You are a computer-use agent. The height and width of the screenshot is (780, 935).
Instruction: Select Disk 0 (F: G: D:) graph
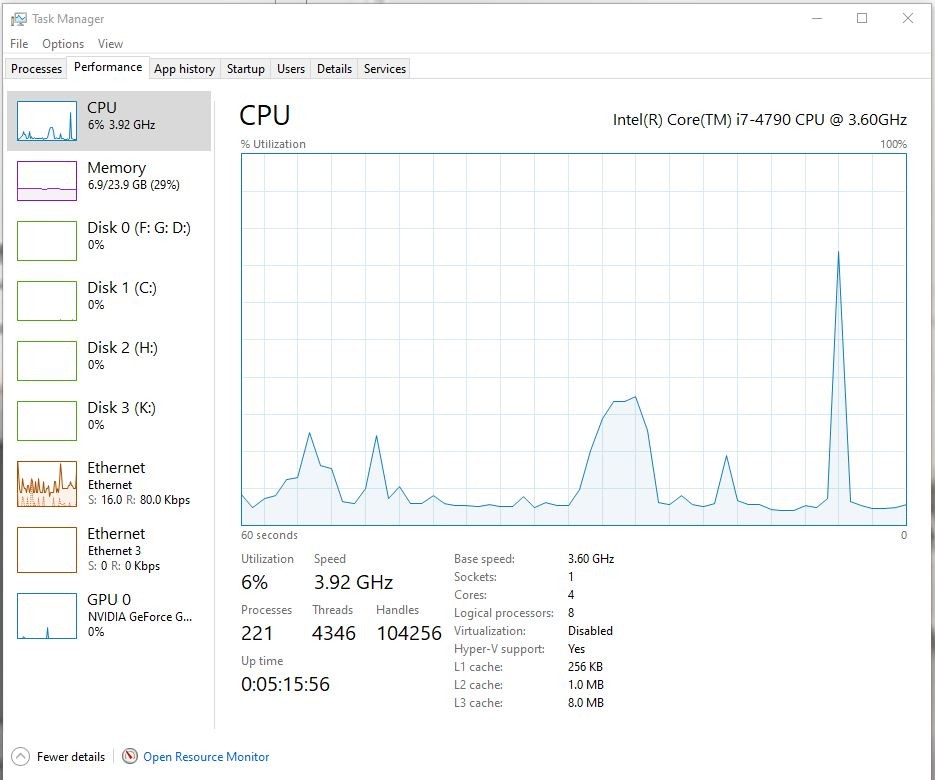pos(47,241)
